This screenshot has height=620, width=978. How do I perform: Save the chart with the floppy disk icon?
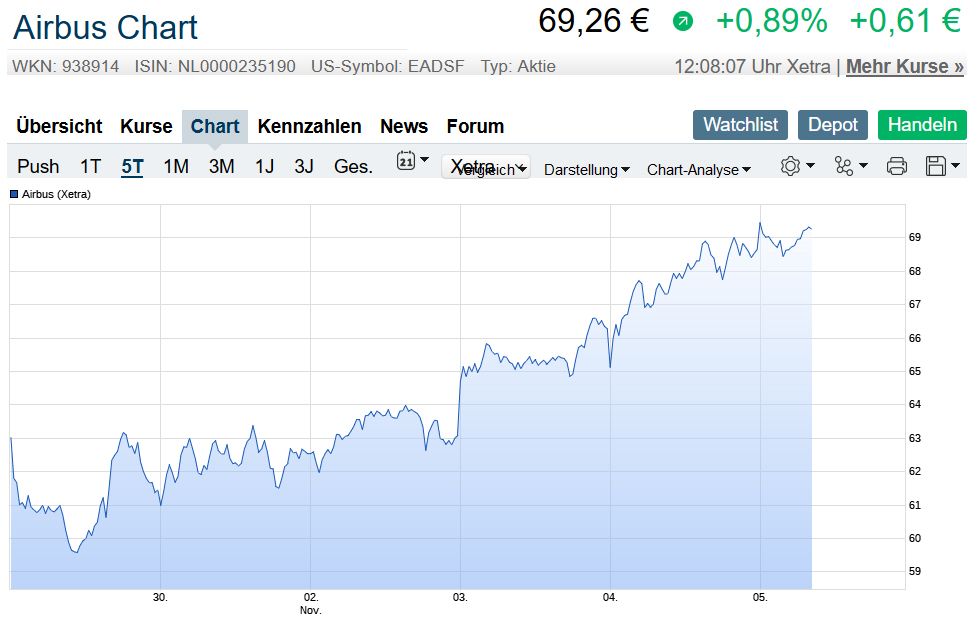click(936, 166)
